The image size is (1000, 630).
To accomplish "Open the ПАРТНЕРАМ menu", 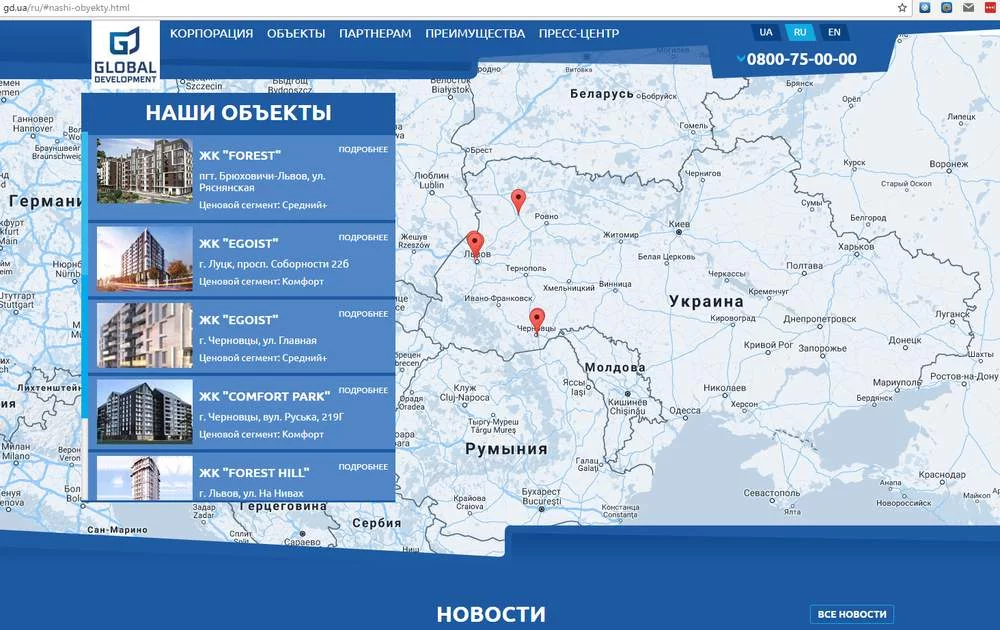I will tap(375, 33).
